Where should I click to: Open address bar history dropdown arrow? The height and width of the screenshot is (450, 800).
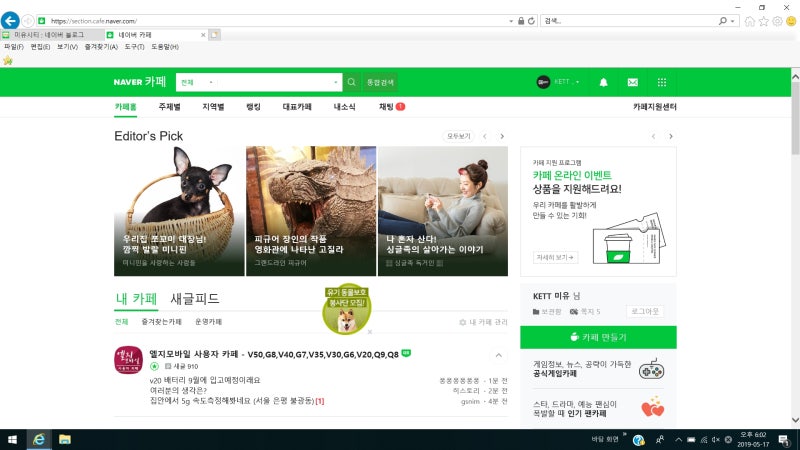click(x=511, y=21)
